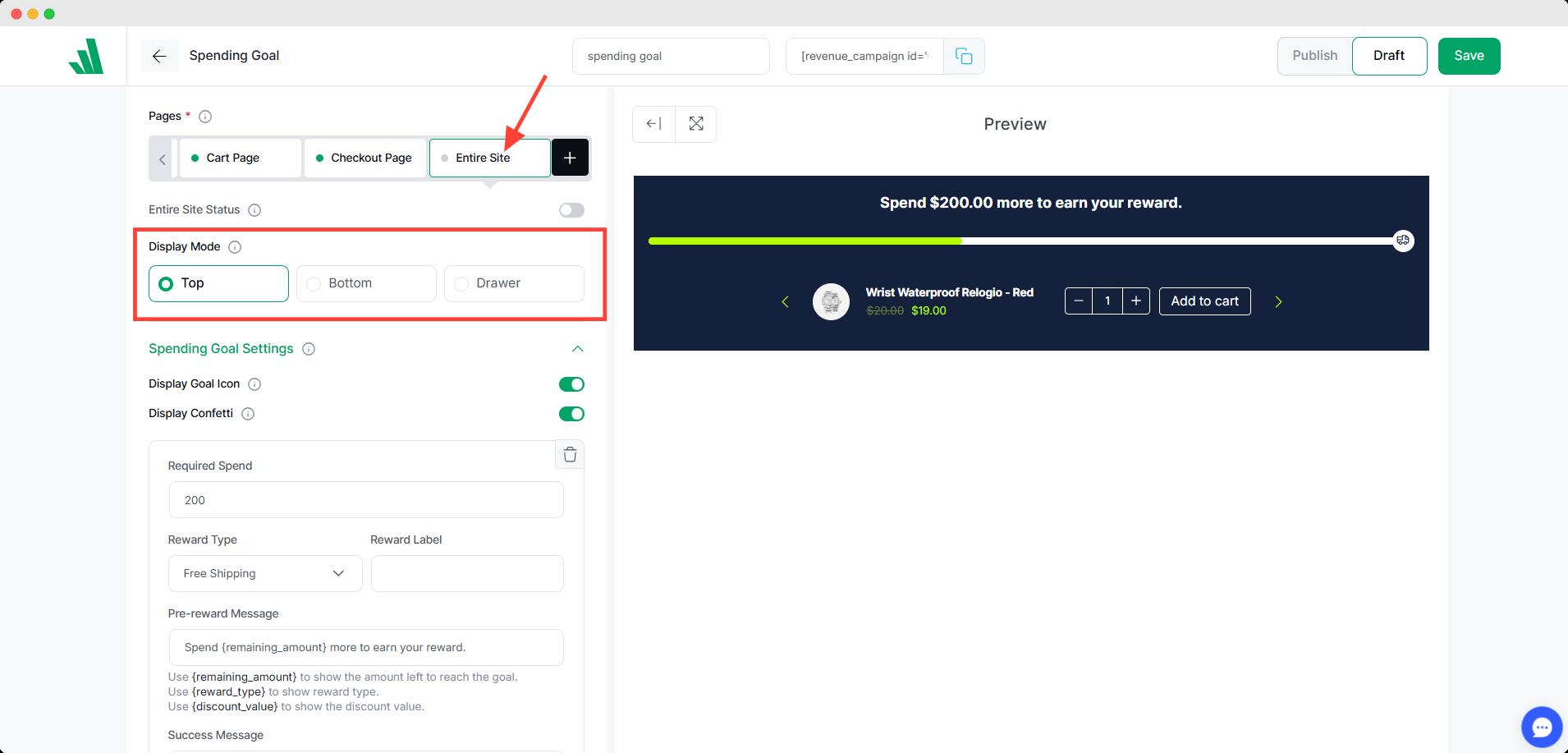
Task: Open Display Goal Icon info tooltip
Action: coord(254,384)
